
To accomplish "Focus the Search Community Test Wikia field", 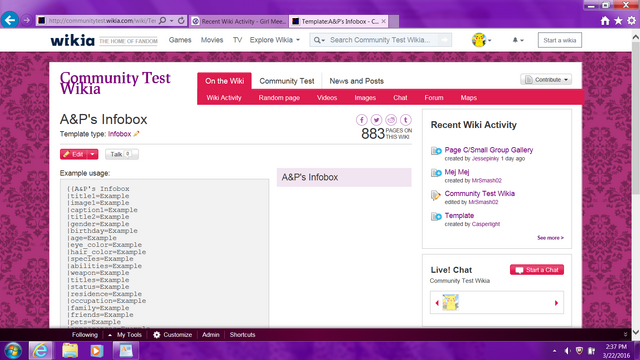I will coord(380,40).
